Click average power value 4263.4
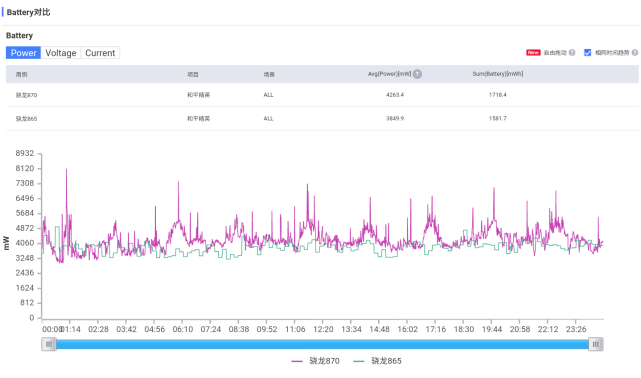641x378 pixels. point(394,95)
